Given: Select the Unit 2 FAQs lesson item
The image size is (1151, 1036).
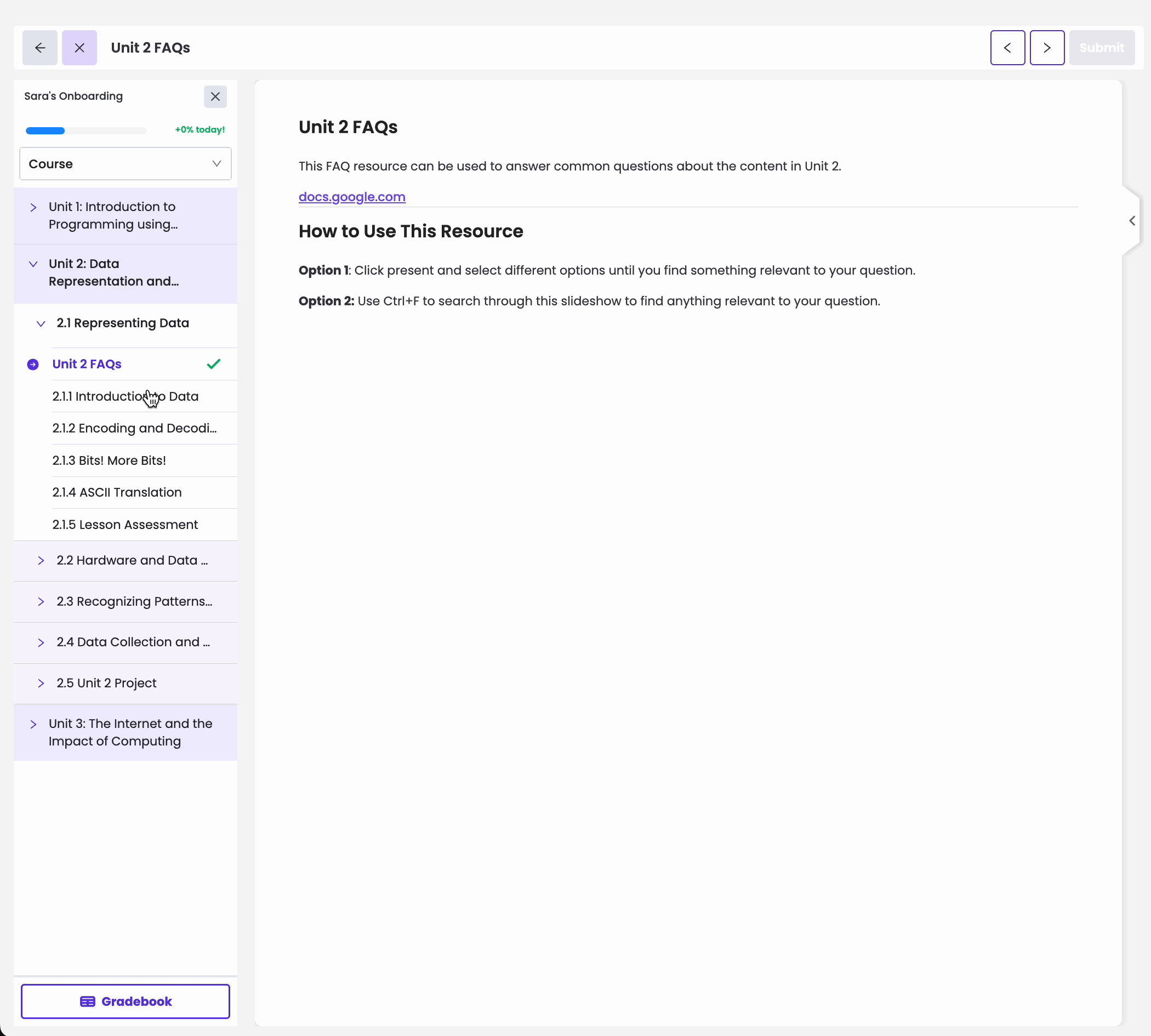Looking at the screenshot, I should [87, 363].
